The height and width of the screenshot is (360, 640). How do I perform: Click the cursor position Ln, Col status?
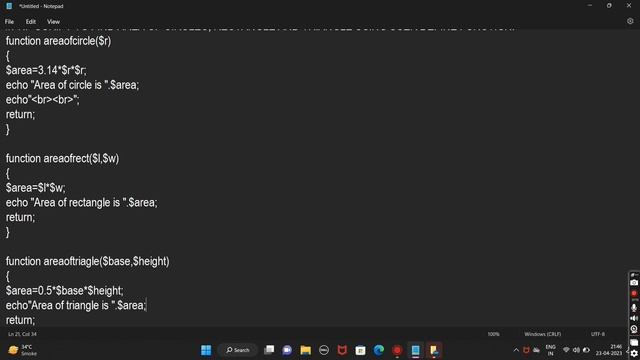tap(22, 334)
